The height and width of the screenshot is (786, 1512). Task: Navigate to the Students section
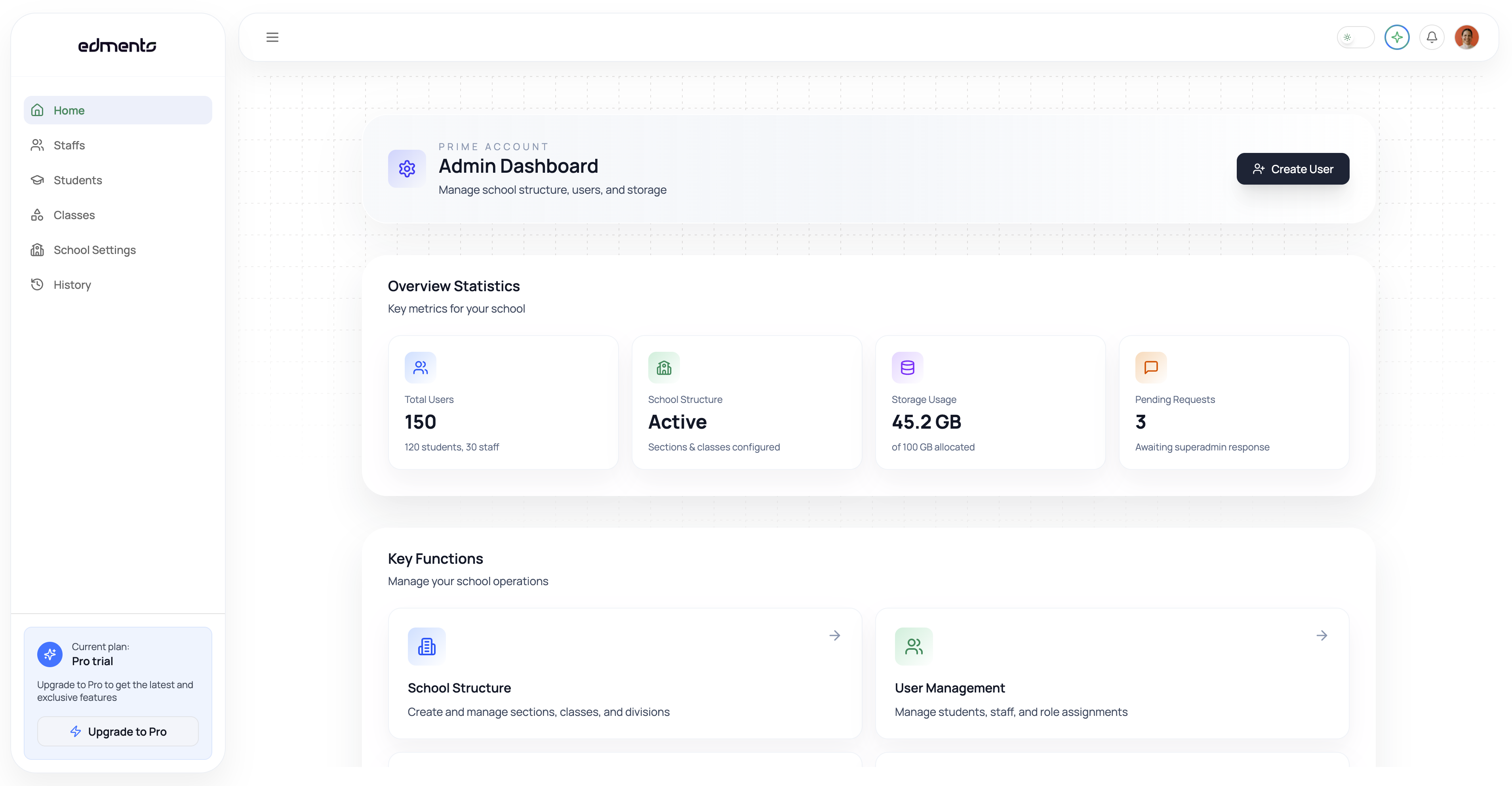point(78,180)
